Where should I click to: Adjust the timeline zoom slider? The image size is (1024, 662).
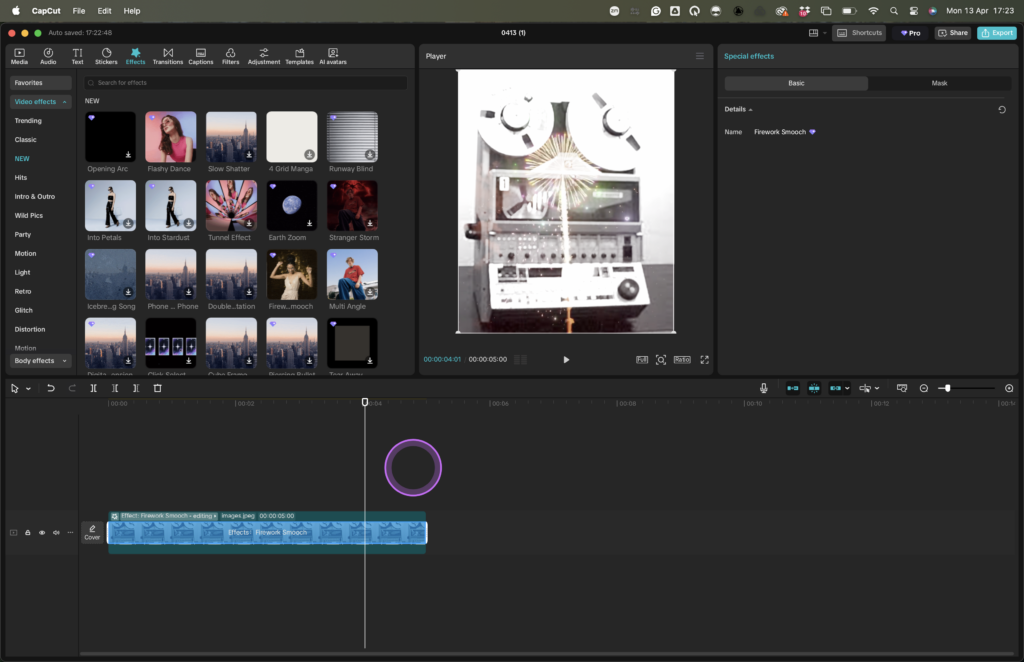(x=947, y=388)
